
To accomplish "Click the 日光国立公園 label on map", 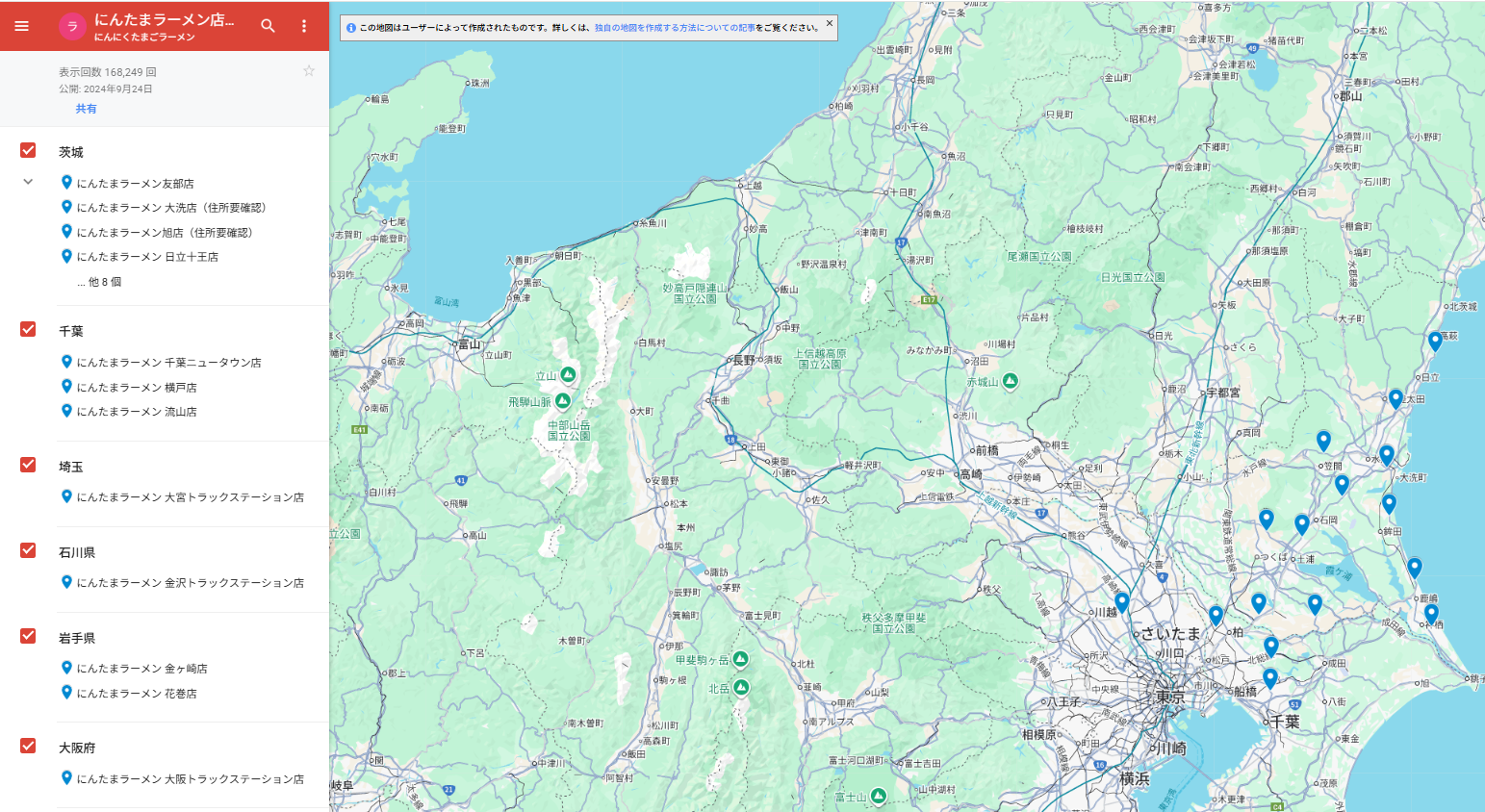I will tap(1133, 277).
